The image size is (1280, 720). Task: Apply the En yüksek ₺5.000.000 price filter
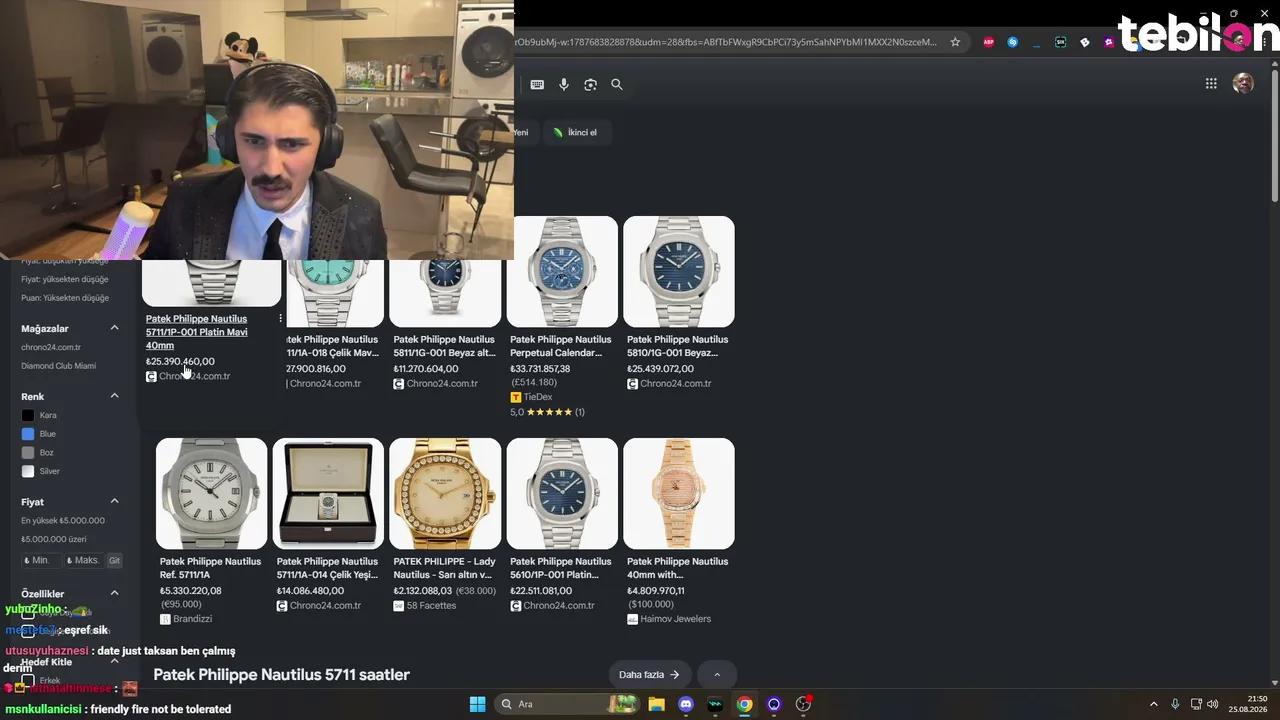[63, 521]
